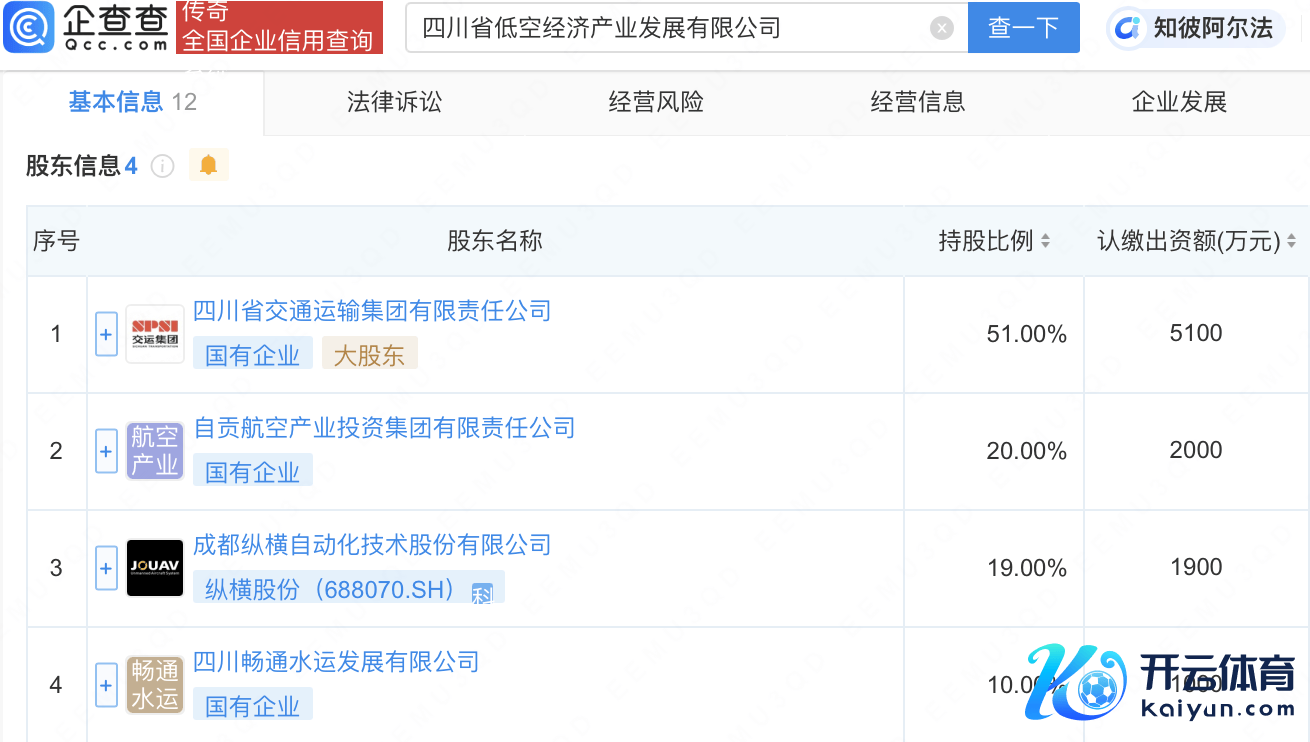Switch to the 法律诉讼 tab
The height and width of the screenshot is (742, 1310).
coord(394,102)
